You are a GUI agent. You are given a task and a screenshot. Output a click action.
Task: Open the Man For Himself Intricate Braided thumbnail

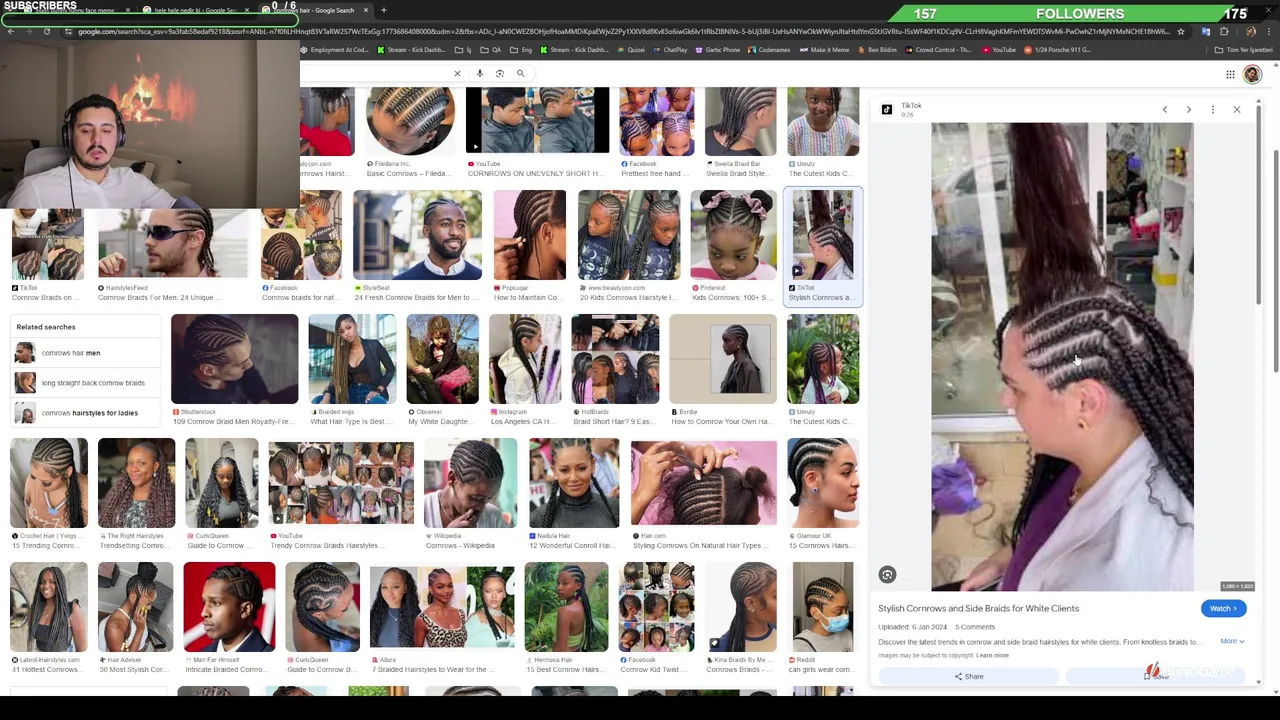click(x=229, y=607)
